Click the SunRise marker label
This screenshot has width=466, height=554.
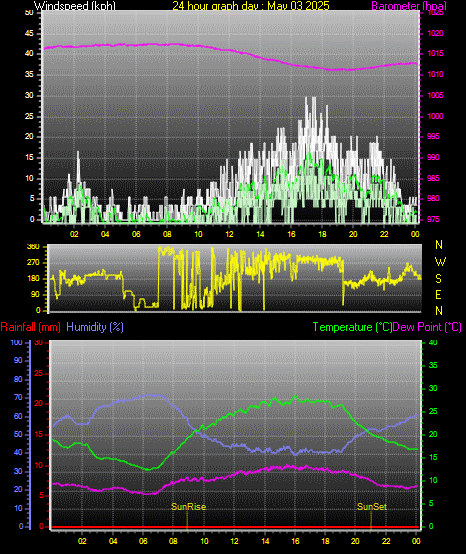click(x=189, y=507)
